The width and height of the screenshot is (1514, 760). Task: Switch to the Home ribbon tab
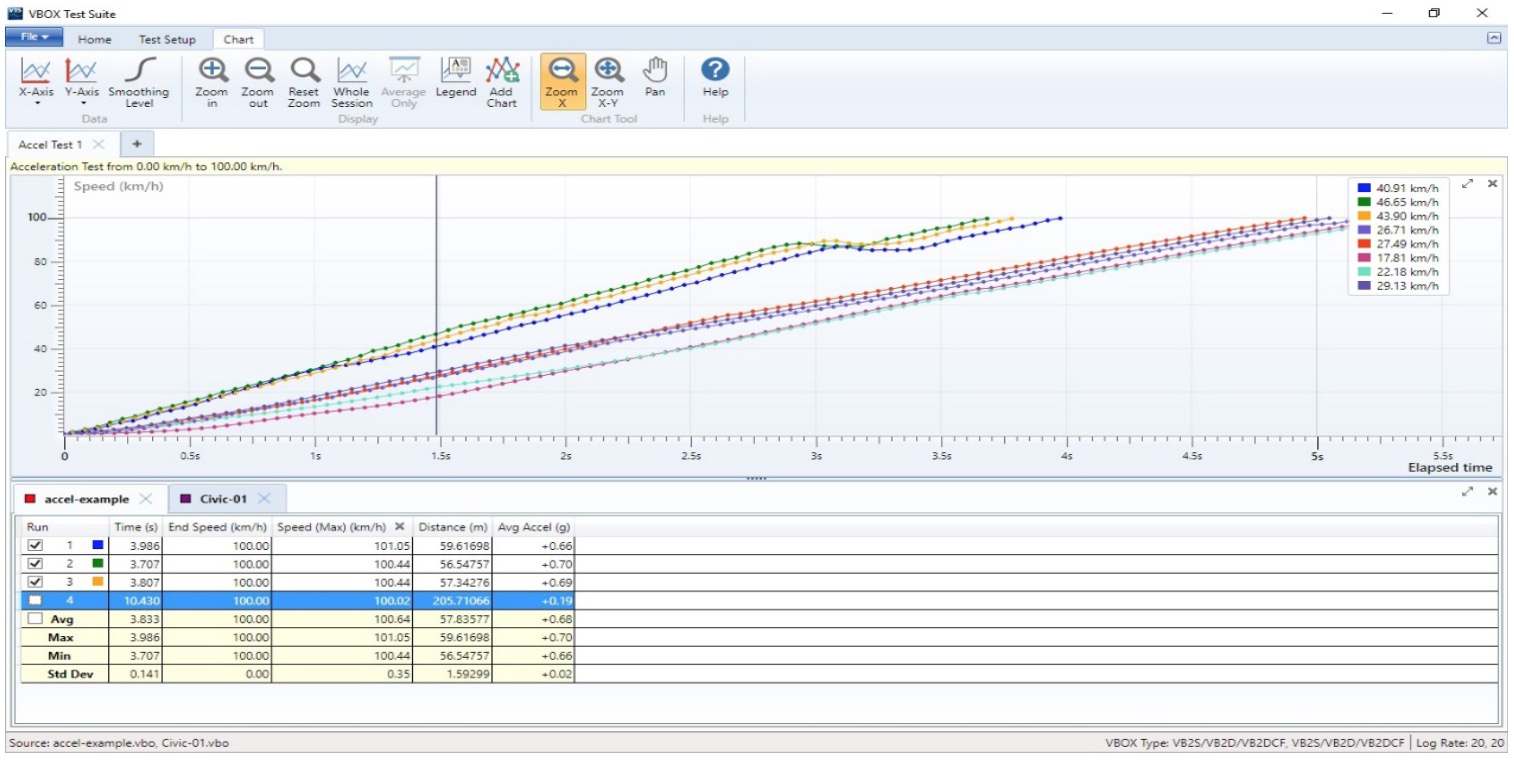click(x=94, y=40)
